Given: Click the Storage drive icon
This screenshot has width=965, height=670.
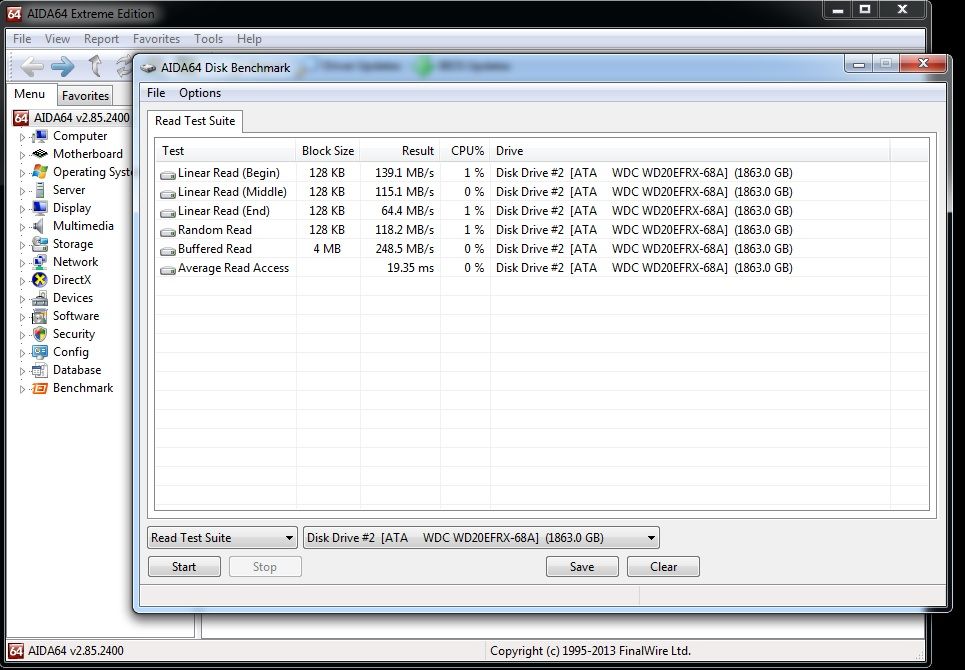Looking at the screenshot, I should [39, 244].
